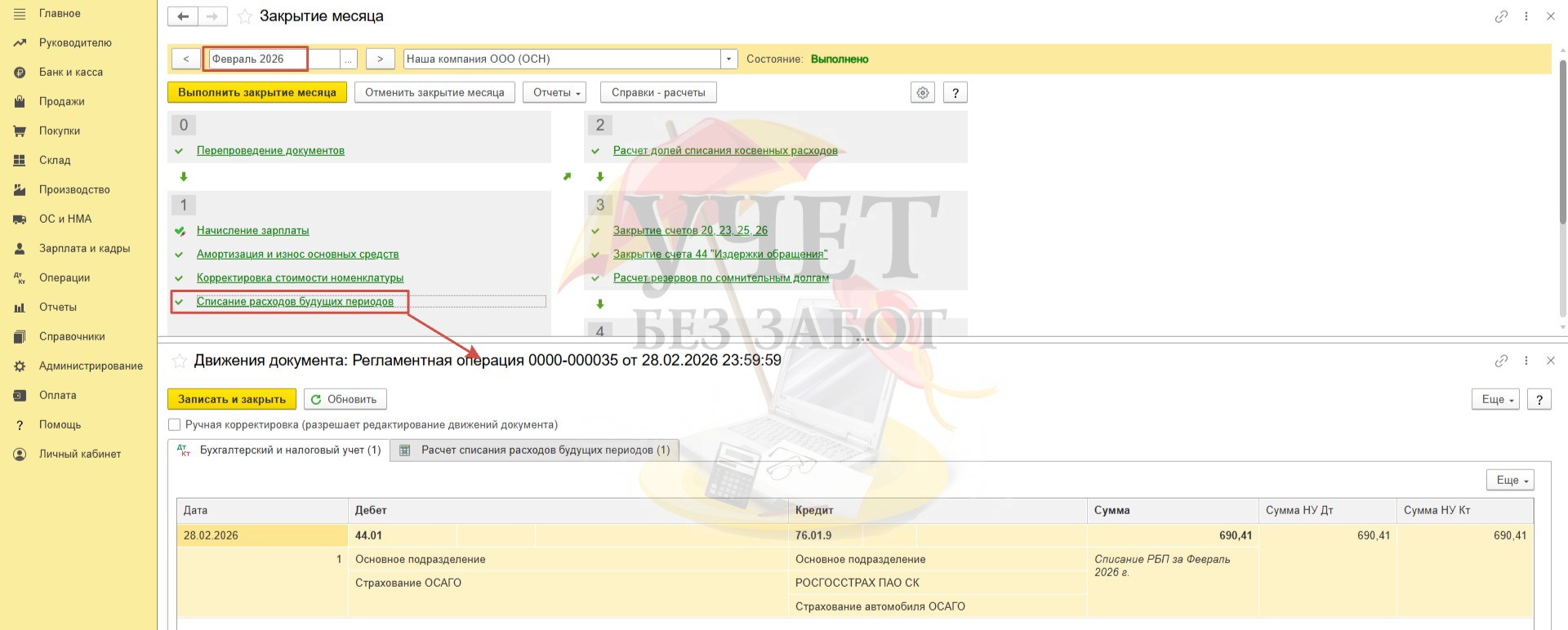Viewport: 1568px width, 630px height.
Task: Copy link icon for Закрытие месяца
Action: [x=1500, y=16]
